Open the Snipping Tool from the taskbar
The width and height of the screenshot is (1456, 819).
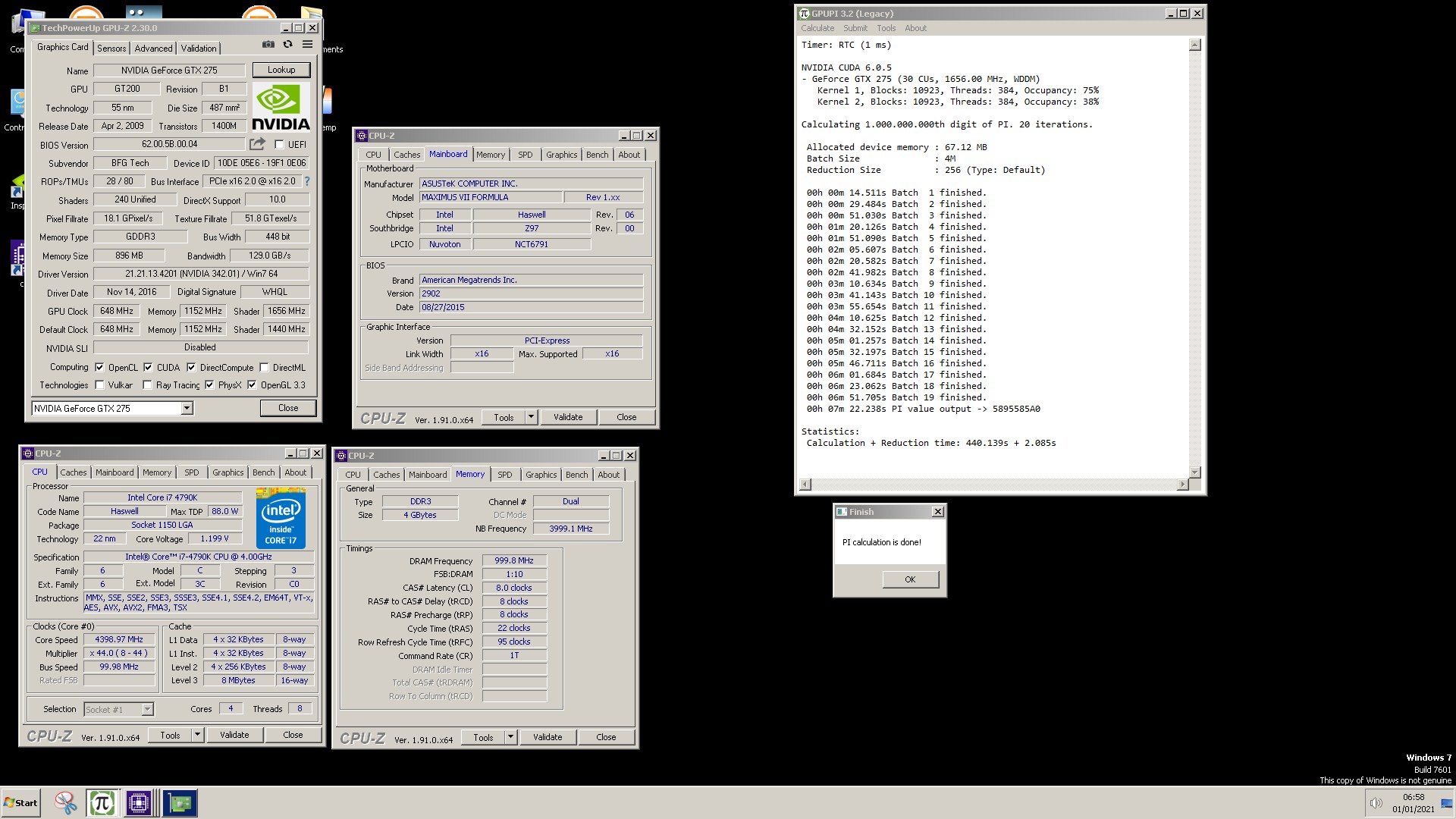[x=66, y=803]
